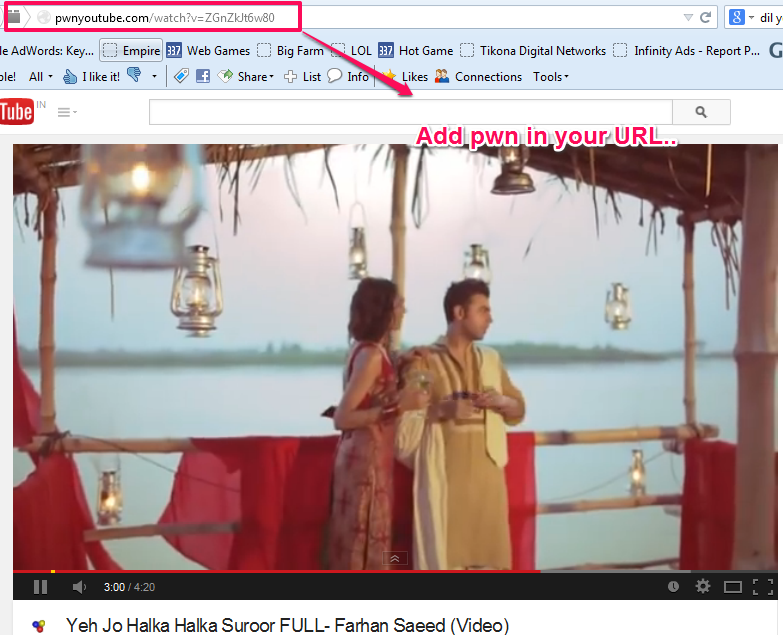Image resolution: width=783 pixels, height=635 pixels.
Task: Click the I like it! thumbs up
Action: click(91, 76)
